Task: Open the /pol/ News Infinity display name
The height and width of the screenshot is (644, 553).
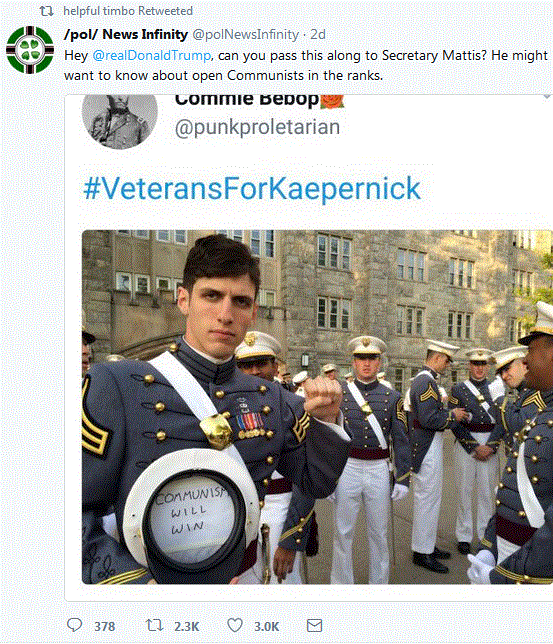Action: click(126, 34)
